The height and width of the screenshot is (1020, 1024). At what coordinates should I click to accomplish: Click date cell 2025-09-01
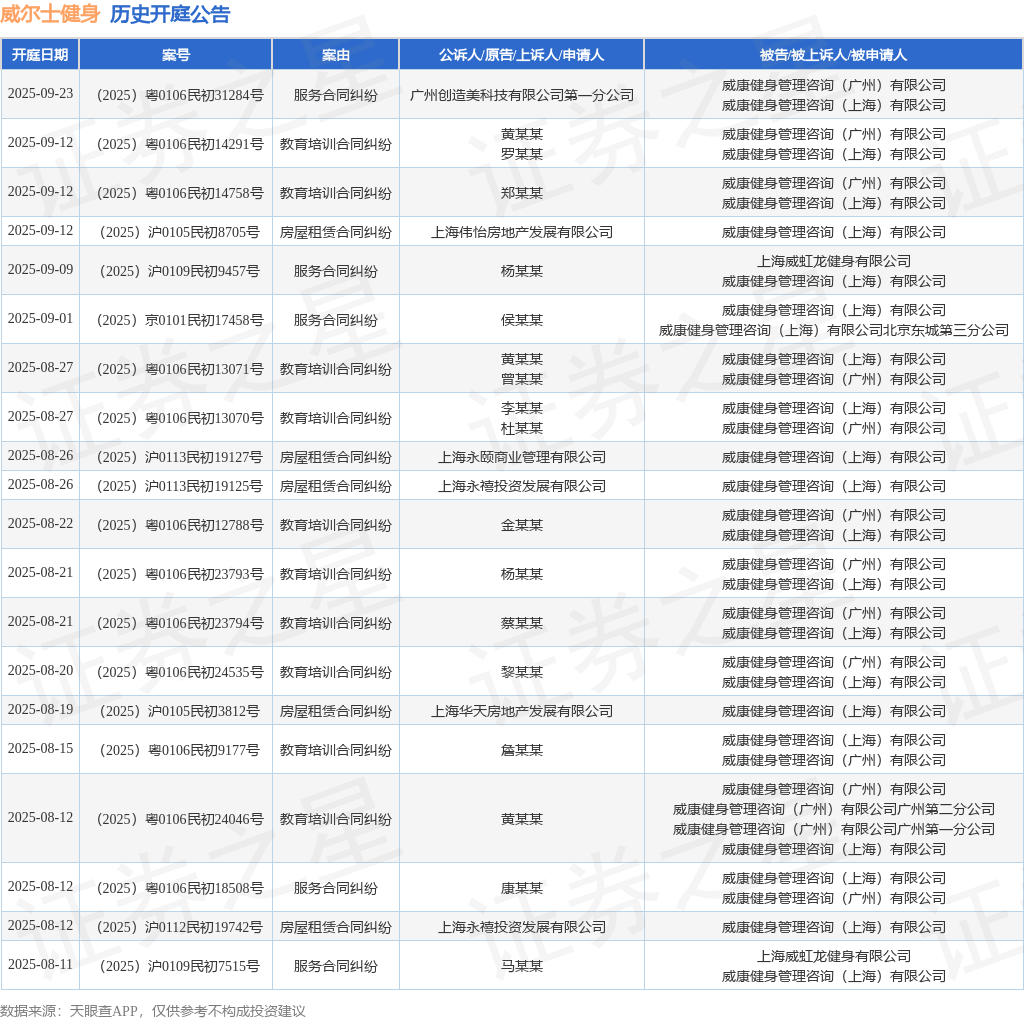click(40, 318)
